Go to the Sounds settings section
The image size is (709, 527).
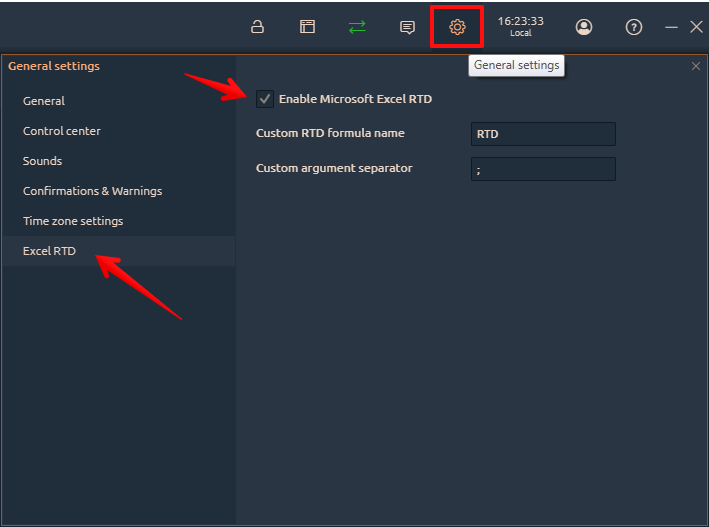click(x=43, y=161)
